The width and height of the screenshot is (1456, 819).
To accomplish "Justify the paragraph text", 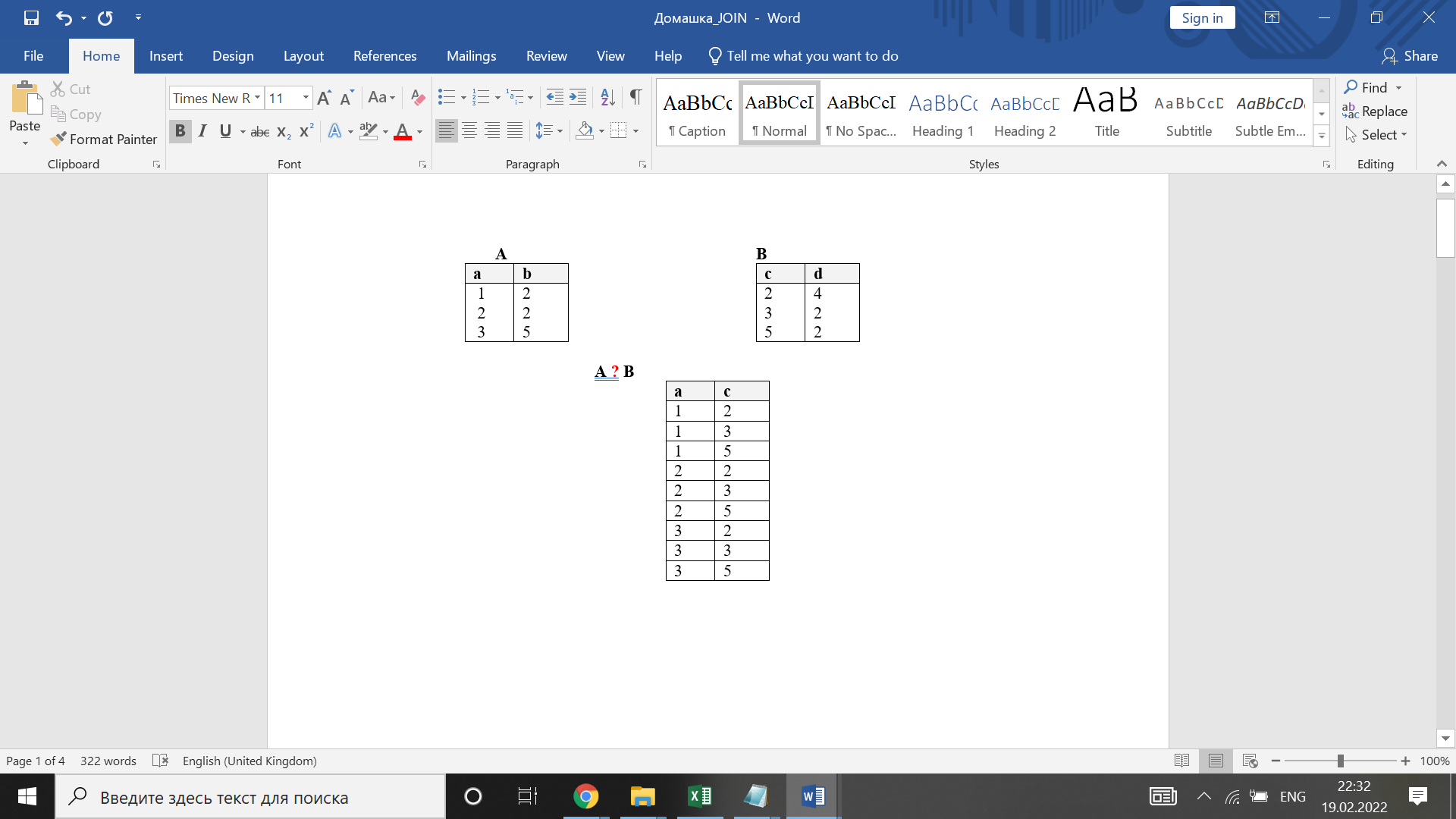I will tap(515, 131).
